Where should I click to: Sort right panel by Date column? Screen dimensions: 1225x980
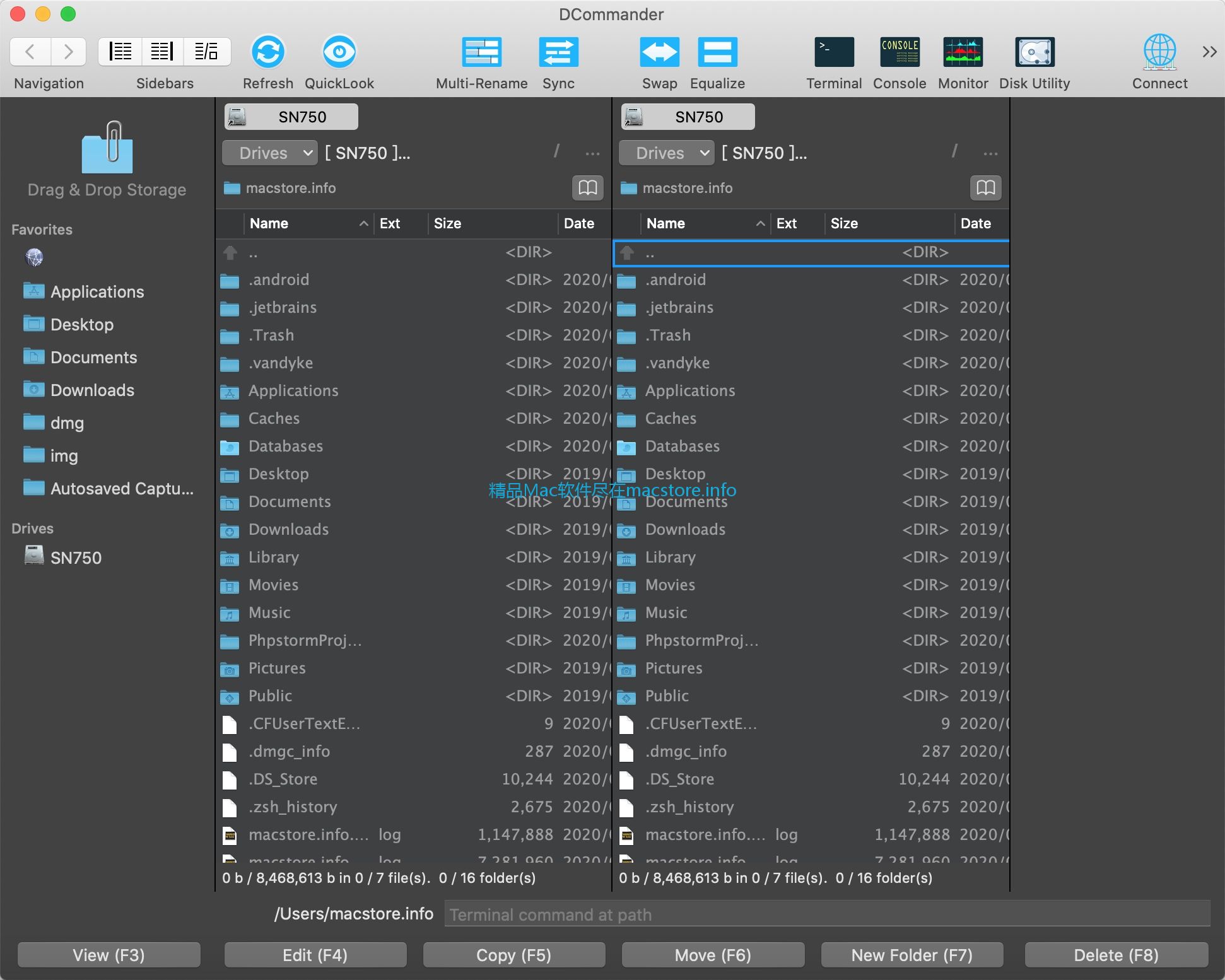point(982,223)
